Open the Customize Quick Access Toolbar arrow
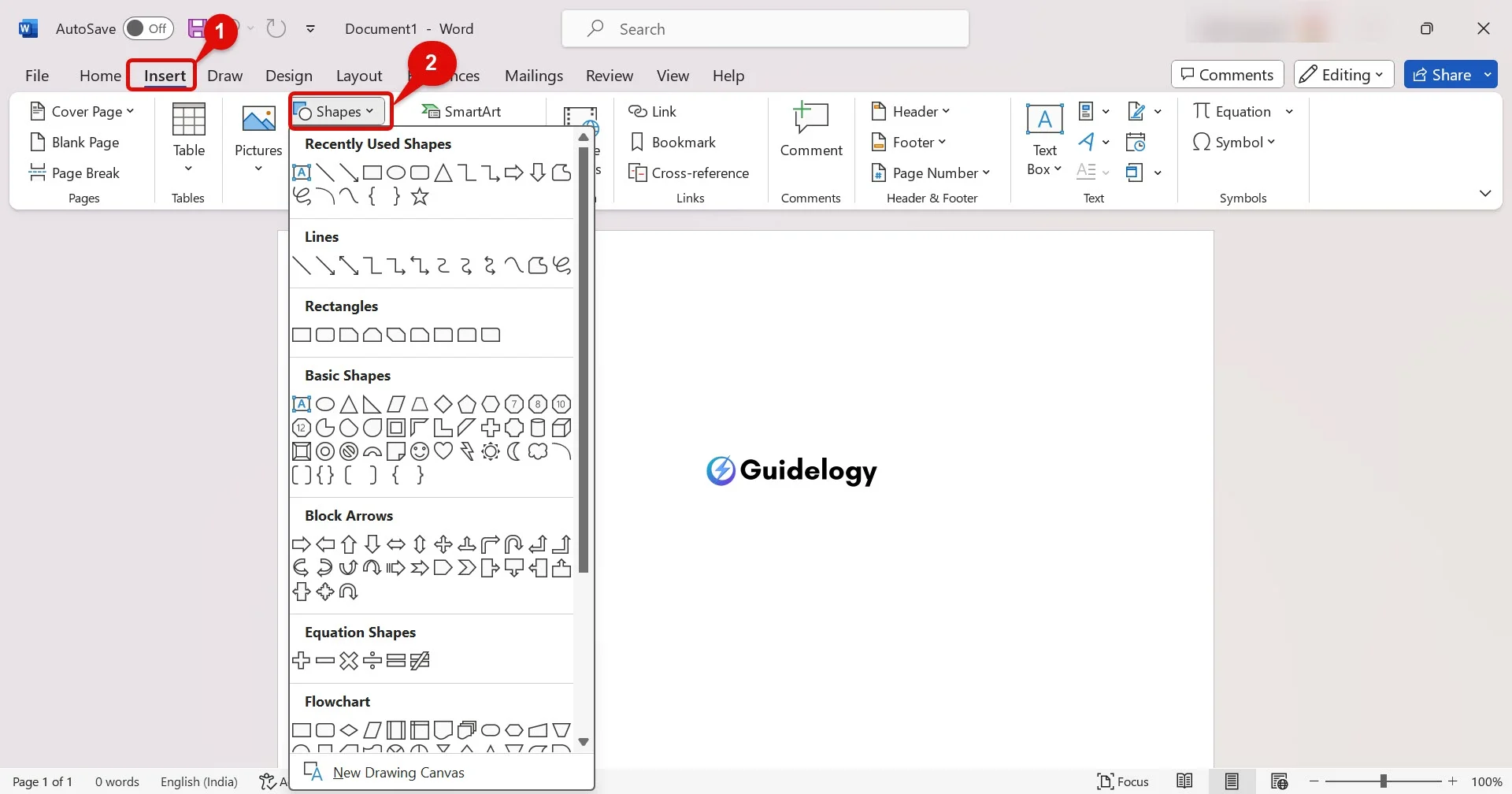Viewport: 1512px width, 794px height. pos(310,28)
